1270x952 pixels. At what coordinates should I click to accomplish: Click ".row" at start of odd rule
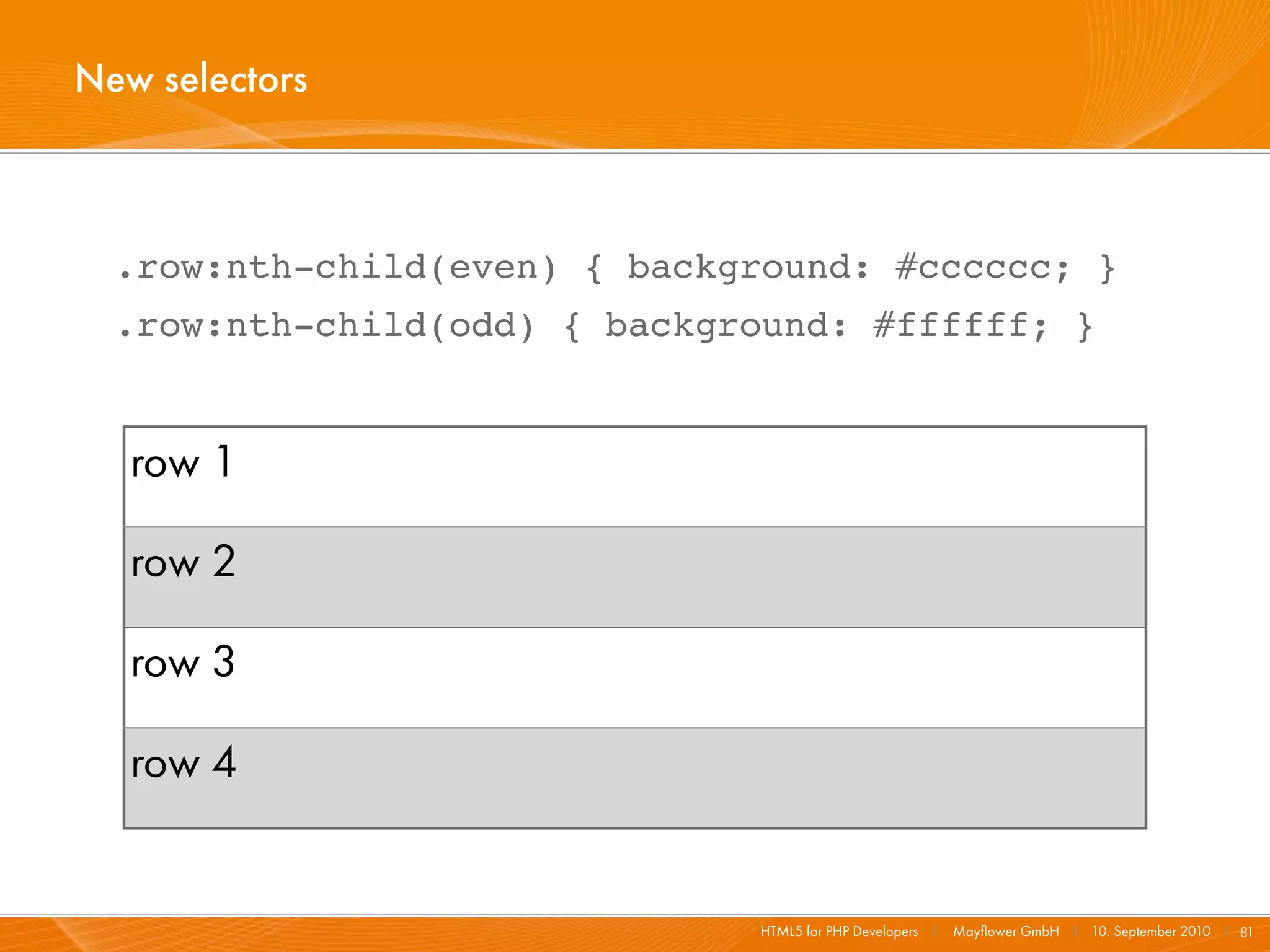pos(162,326)
